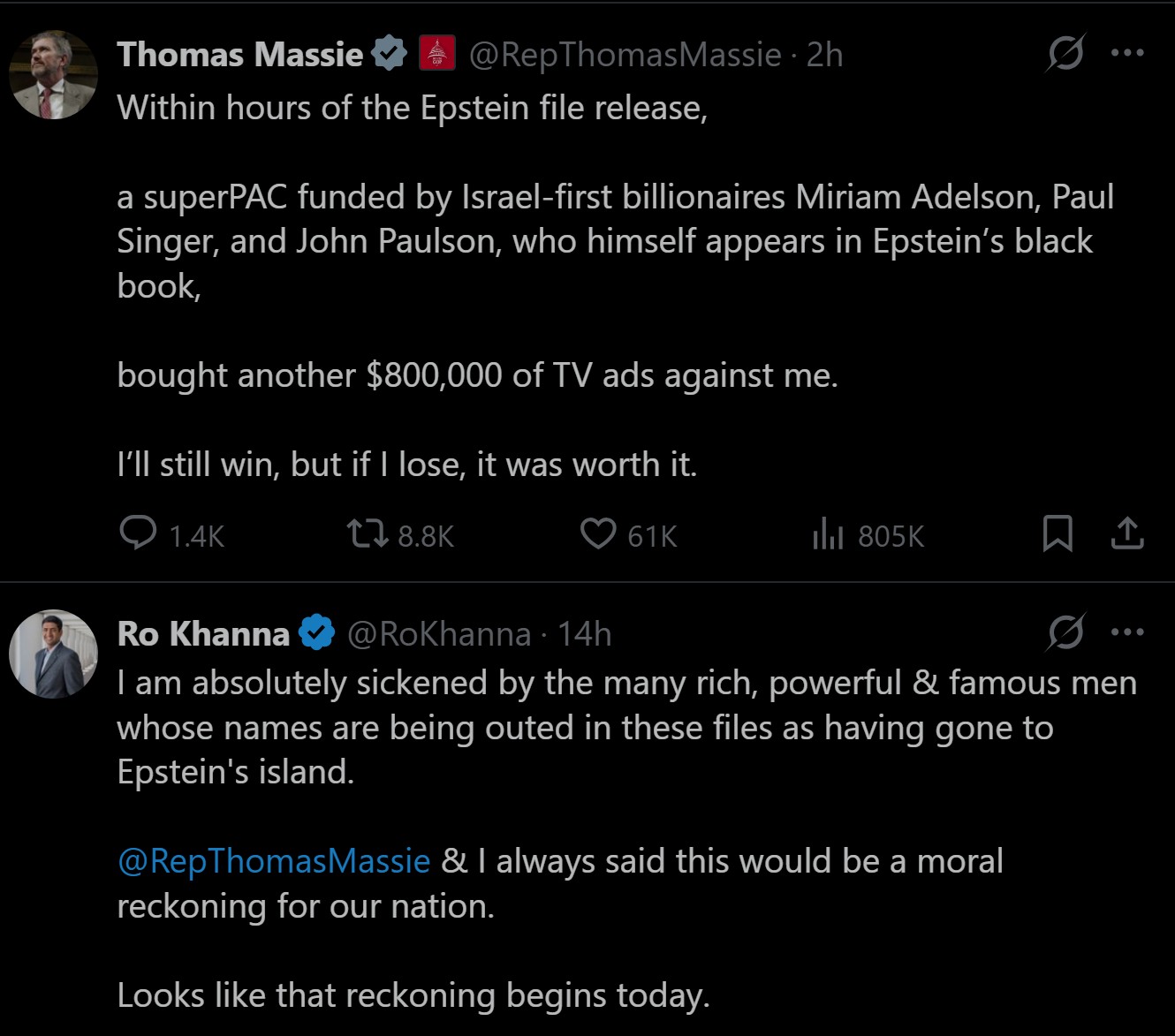Open the 2h timestamp on Massie's post
The image size is (1175, 1036).
[825, 55]
